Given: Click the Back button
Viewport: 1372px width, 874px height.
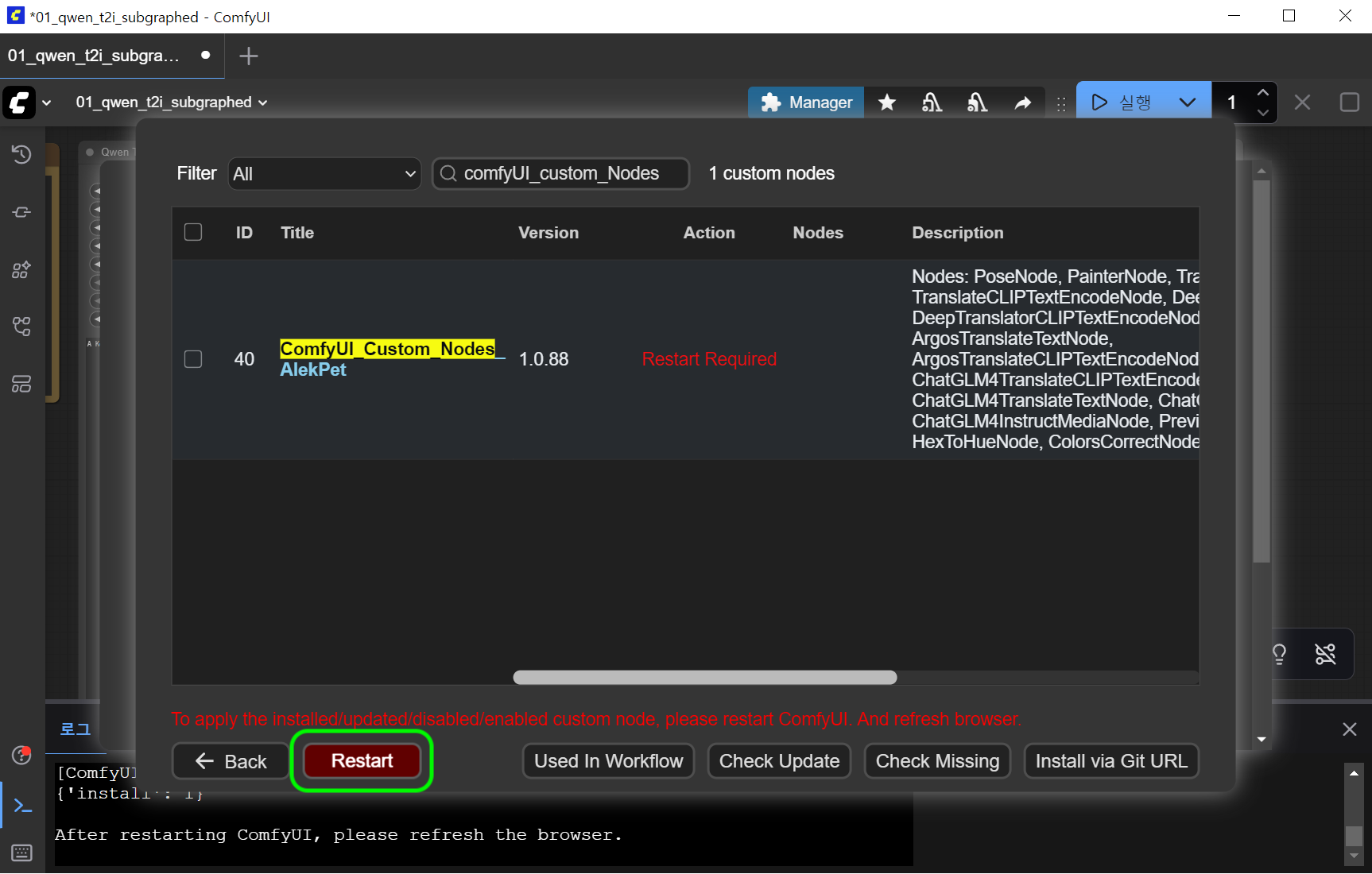Looking at the screenshot, I should [x=231, y=761].
